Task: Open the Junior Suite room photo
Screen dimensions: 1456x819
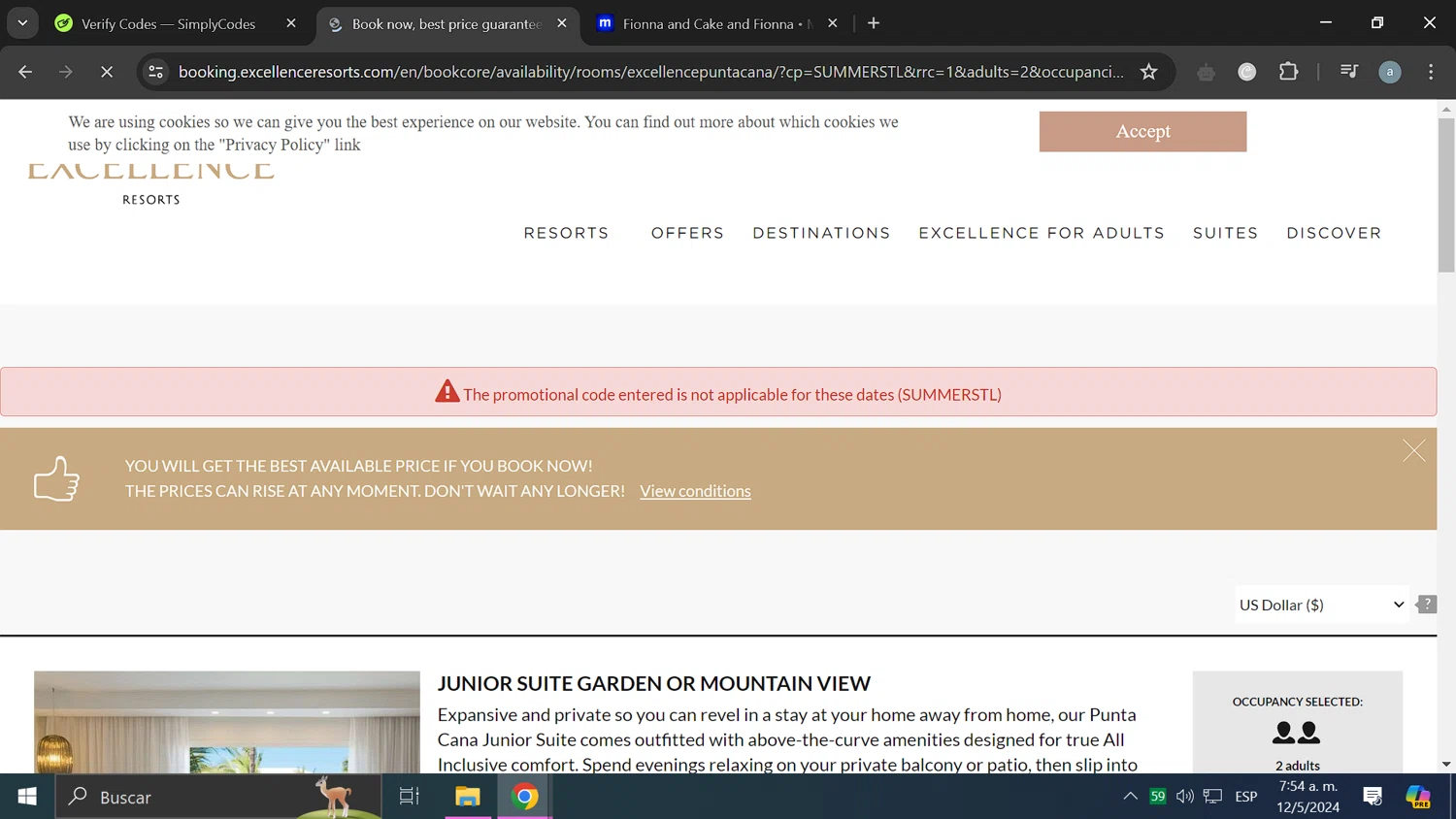Action: pyautogui.click(x=227, y=722)
